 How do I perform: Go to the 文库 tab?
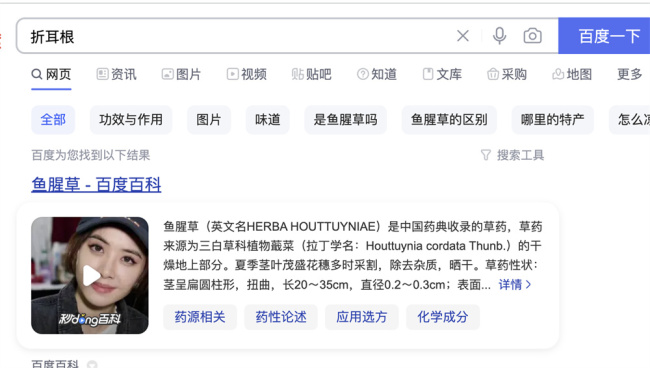click(442, 75)
